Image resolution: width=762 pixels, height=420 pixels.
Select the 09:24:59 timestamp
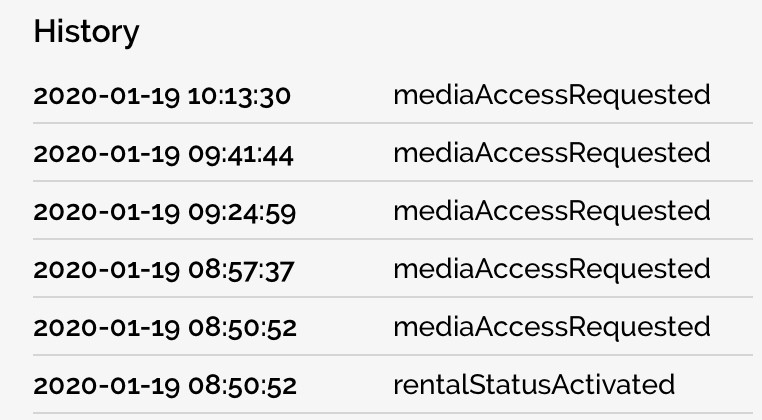click(165, 212)
